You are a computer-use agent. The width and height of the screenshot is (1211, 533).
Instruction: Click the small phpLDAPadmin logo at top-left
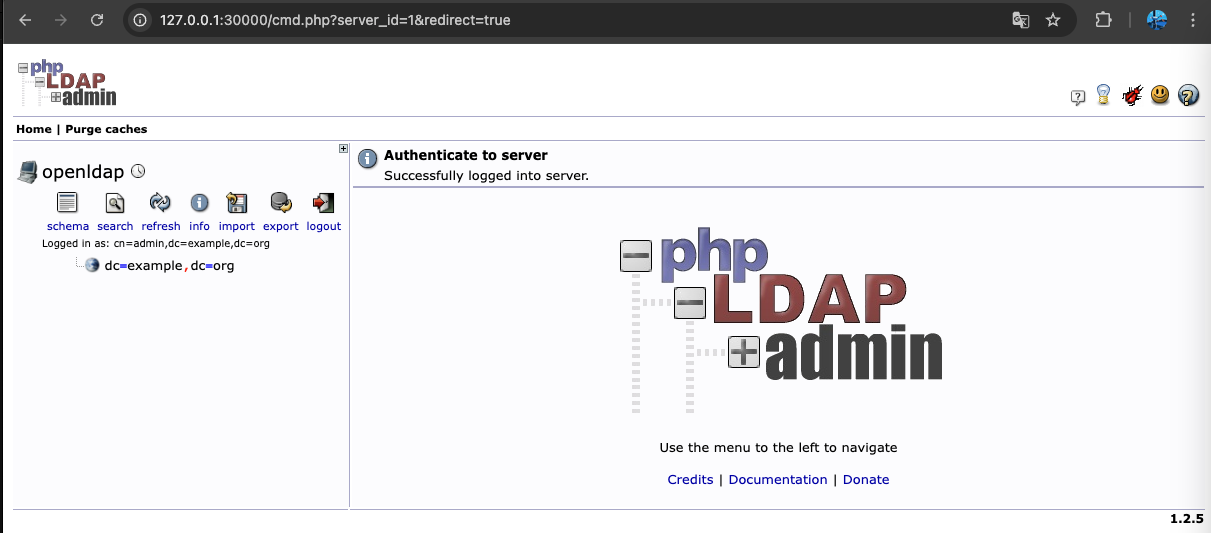pyautogui.click(x=67, y=83)
